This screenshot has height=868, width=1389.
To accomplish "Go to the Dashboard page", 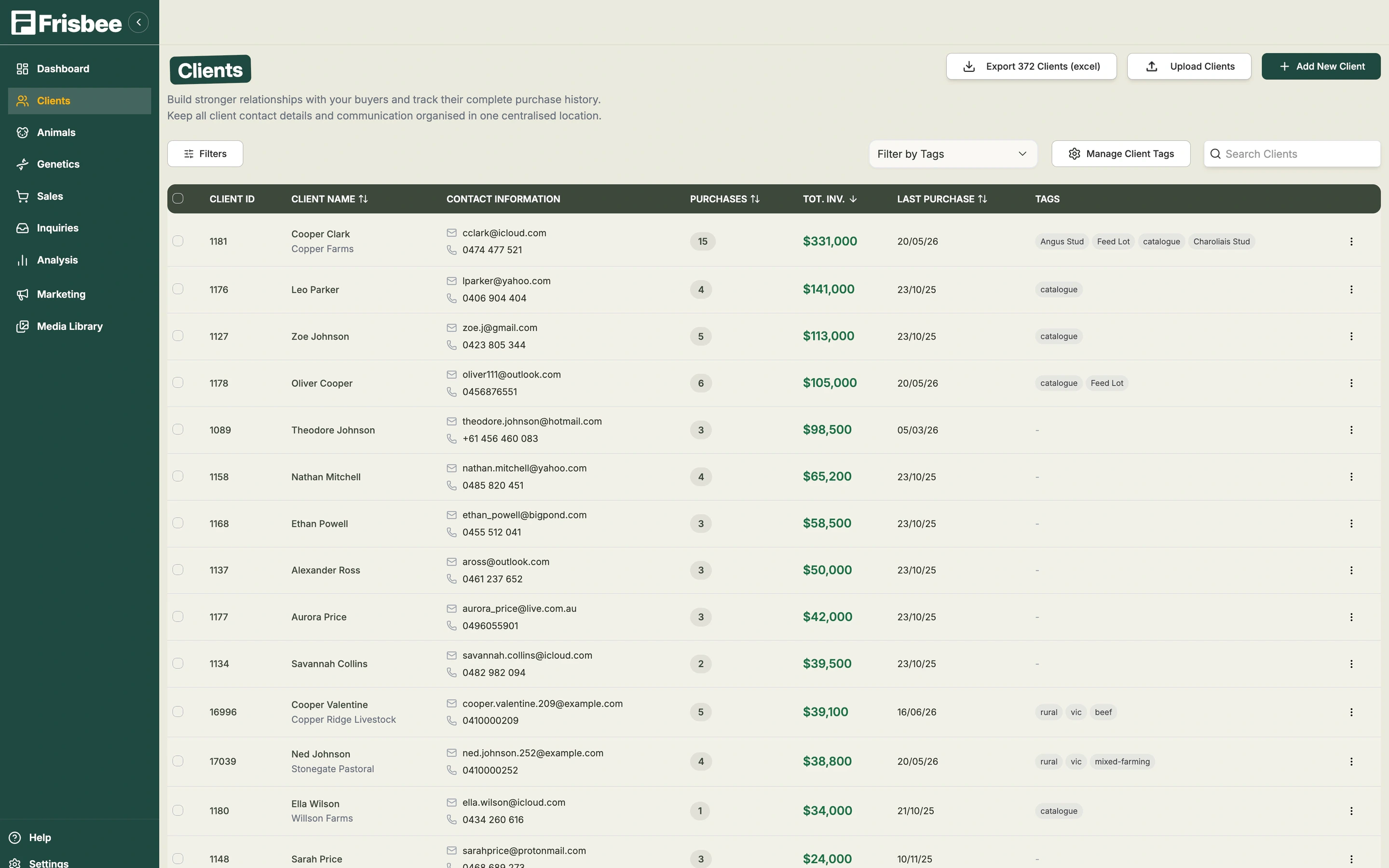I will (x=80, y=69).
